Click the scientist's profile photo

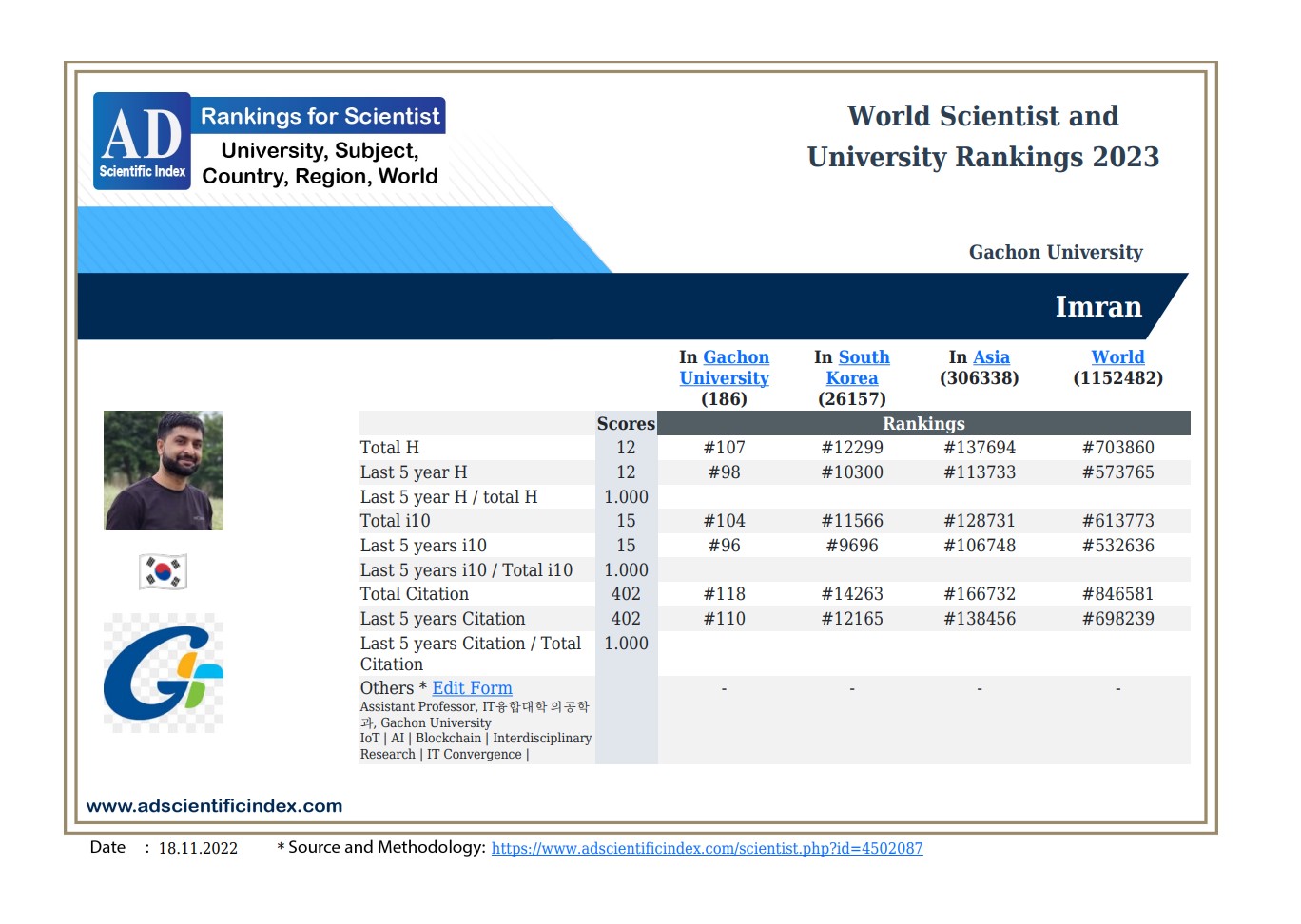(x=163, y=471)
